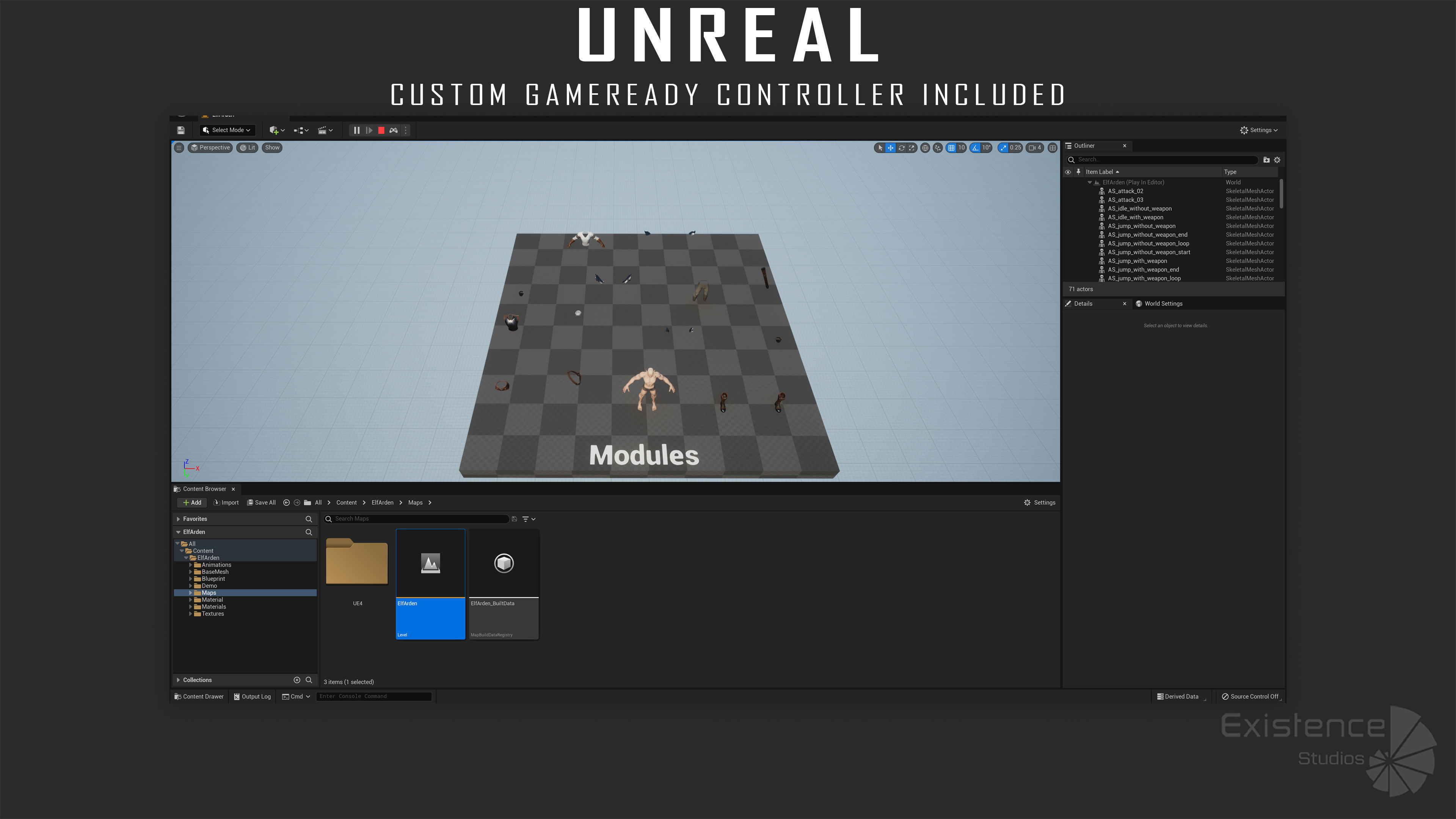Toggle rotation angle snapping
1456x819 pixels.
click(975, 148)
